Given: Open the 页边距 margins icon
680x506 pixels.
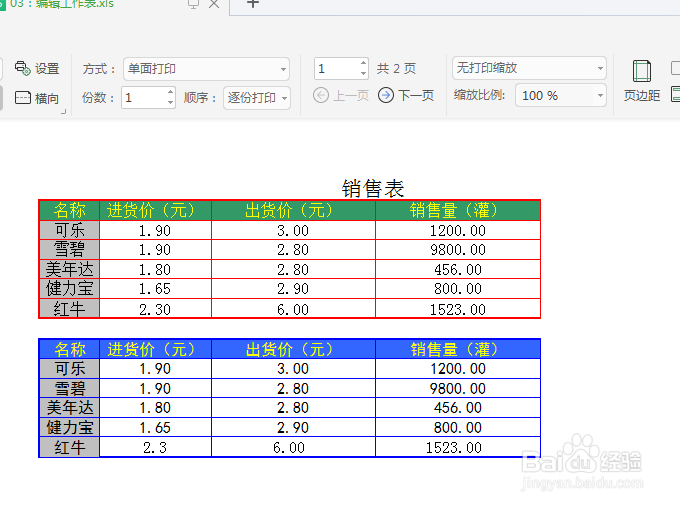Looking at the screenshot, I should pos(642,81).
